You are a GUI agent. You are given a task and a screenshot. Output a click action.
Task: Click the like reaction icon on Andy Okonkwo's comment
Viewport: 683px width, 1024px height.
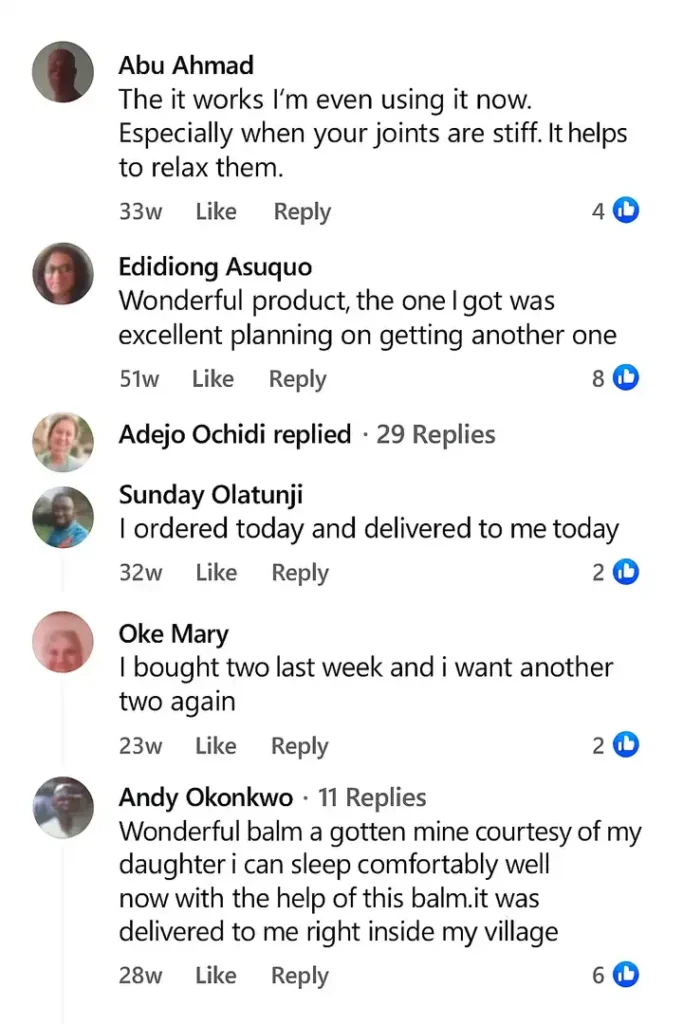[626, 974]
